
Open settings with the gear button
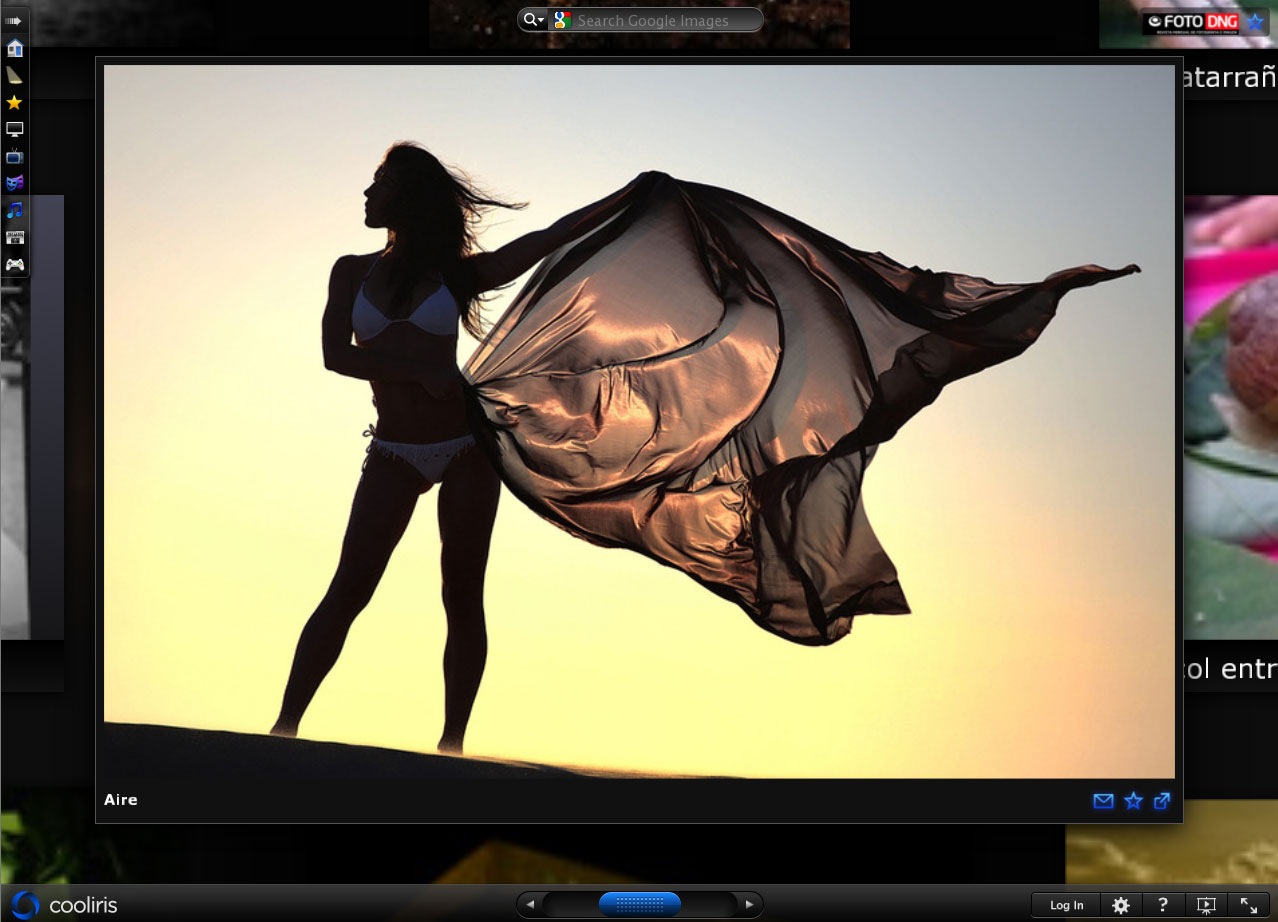pyautogui.click(x=1121, y=905)
